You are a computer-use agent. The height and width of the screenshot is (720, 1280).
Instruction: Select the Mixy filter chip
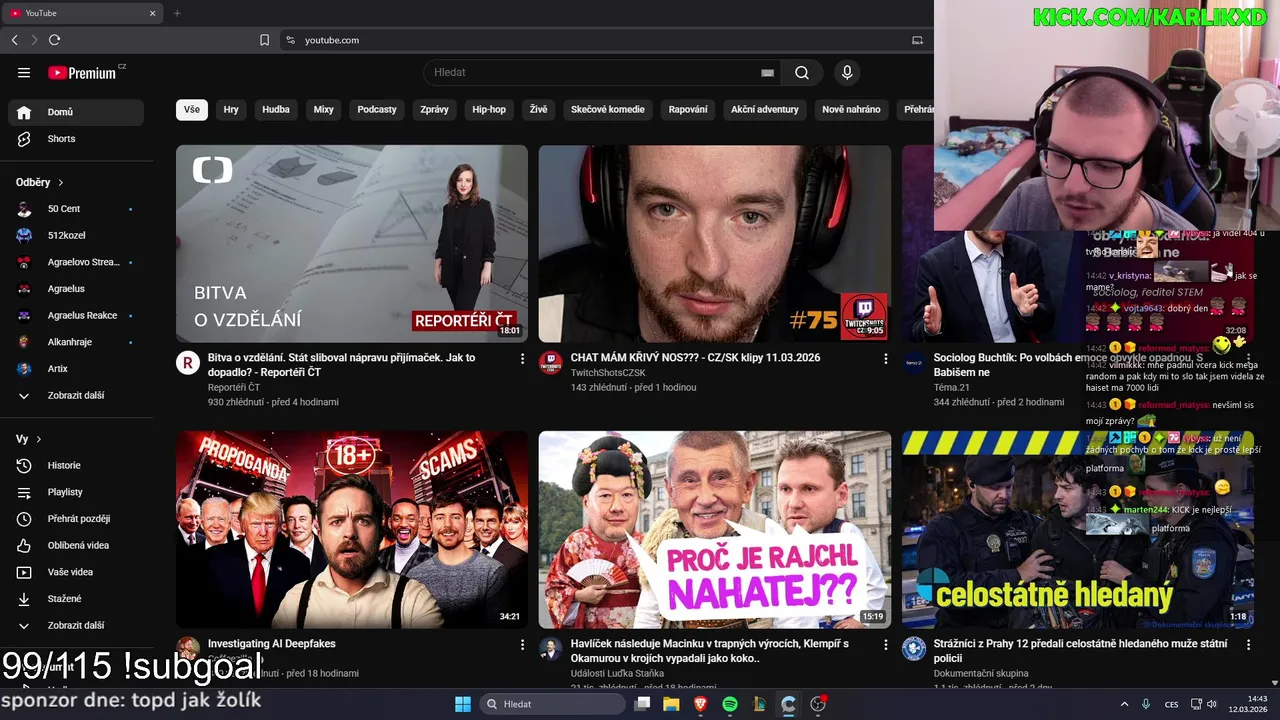coord(324,110)
